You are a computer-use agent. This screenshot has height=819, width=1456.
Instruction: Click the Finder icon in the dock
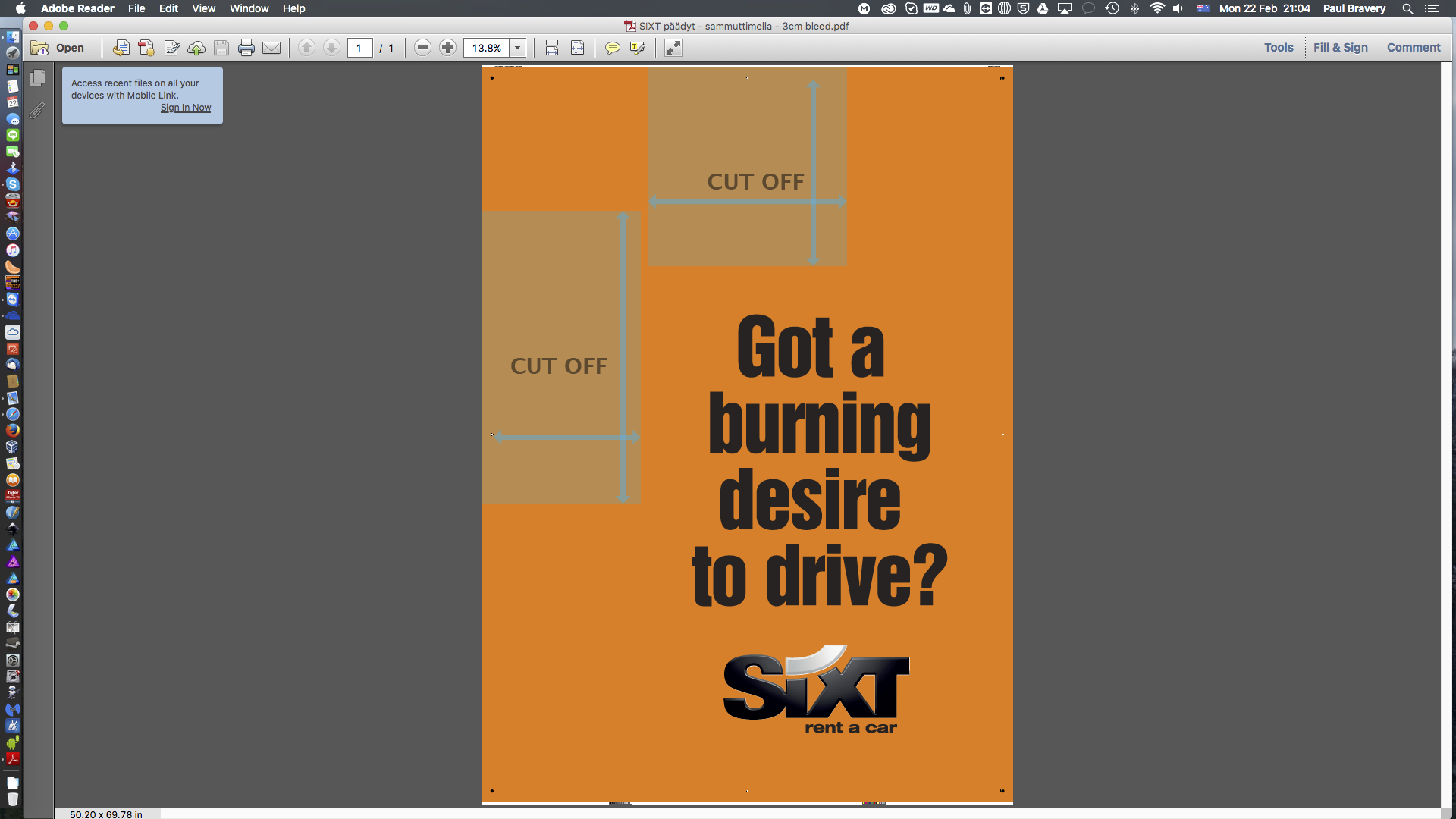[13, 37]
